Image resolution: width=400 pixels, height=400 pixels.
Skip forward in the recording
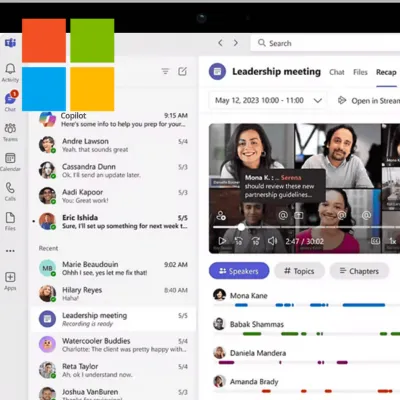(x=256, y=241)
